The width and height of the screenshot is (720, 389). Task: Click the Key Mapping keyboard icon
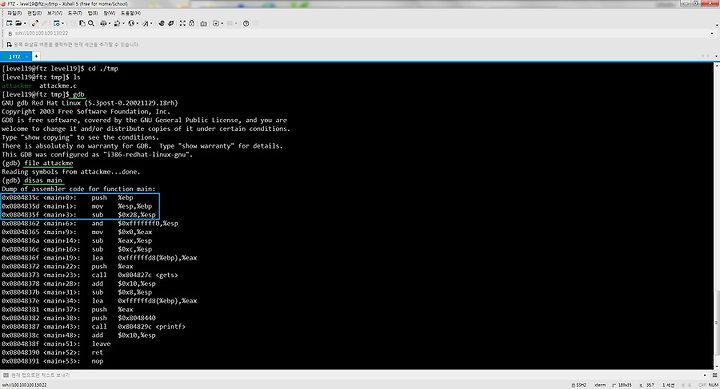(x=203, y=23)
